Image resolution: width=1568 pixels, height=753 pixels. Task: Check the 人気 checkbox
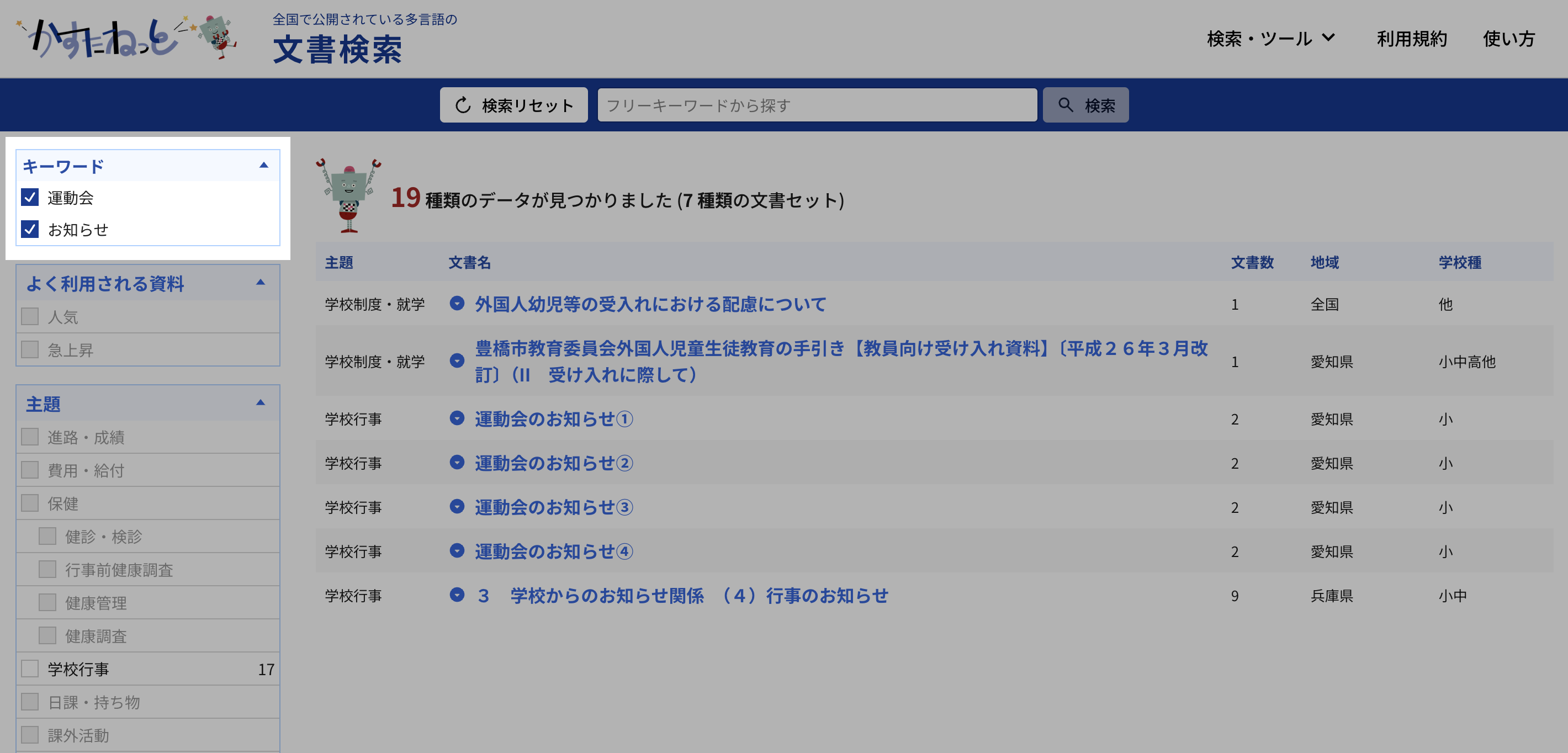[30, 316]
